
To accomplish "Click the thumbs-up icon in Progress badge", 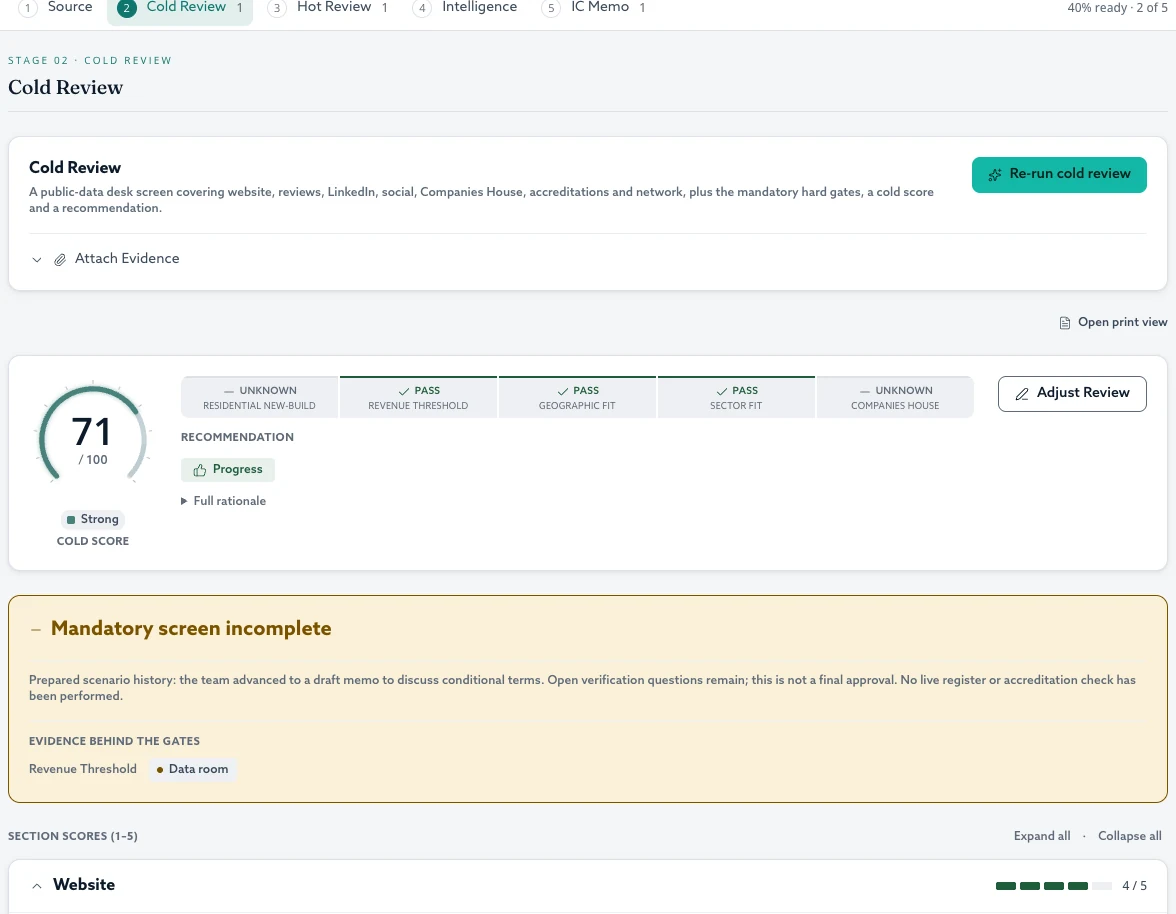I will 200,470.
